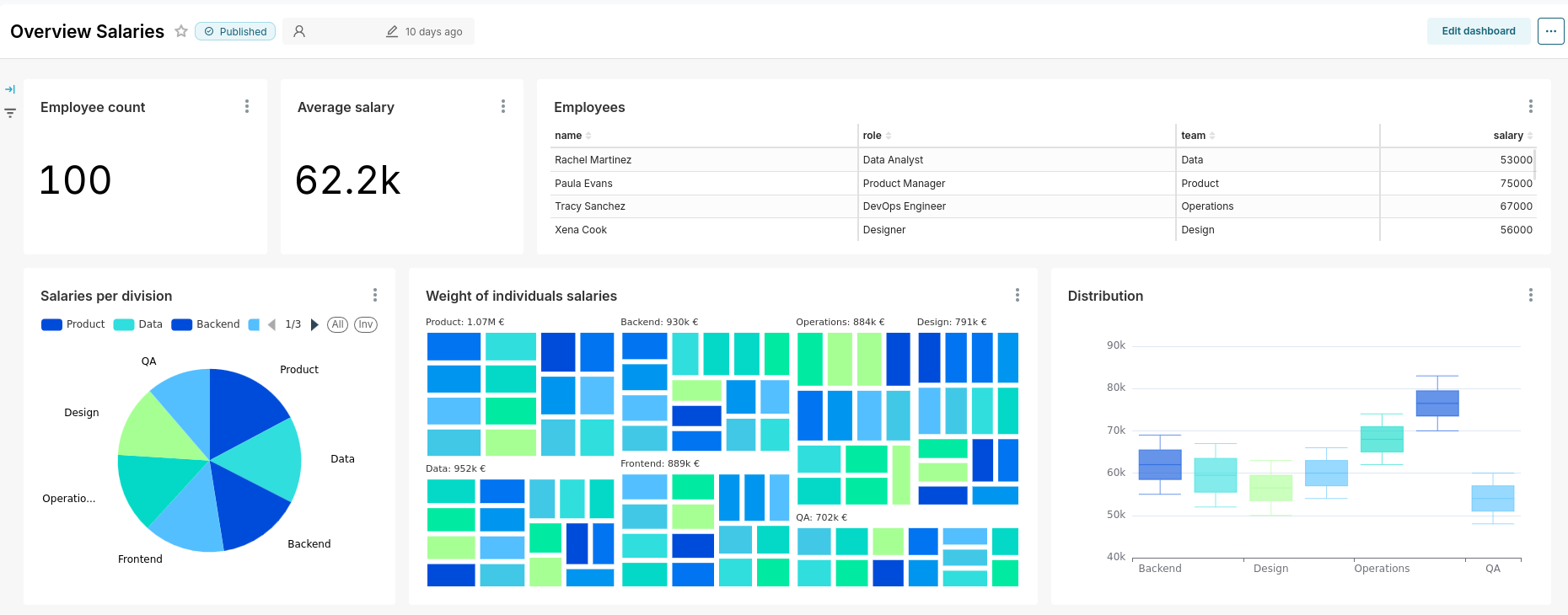Star the Overview Salaries dashboard as favorite
This screenshot has height=615, width=1568.
tap(180, 31)
